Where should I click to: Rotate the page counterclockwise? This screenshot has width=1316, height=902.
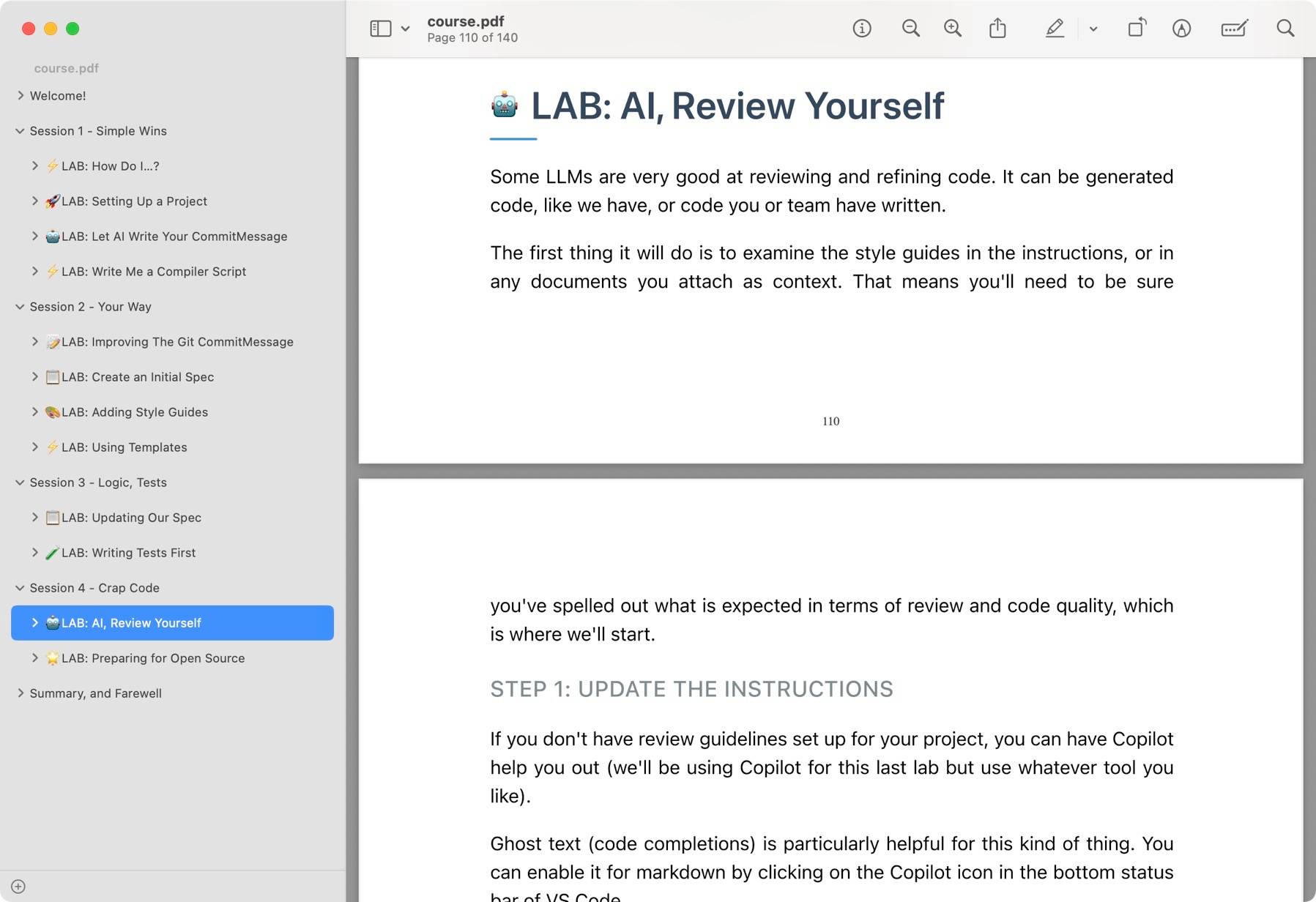click(1137, 28)
